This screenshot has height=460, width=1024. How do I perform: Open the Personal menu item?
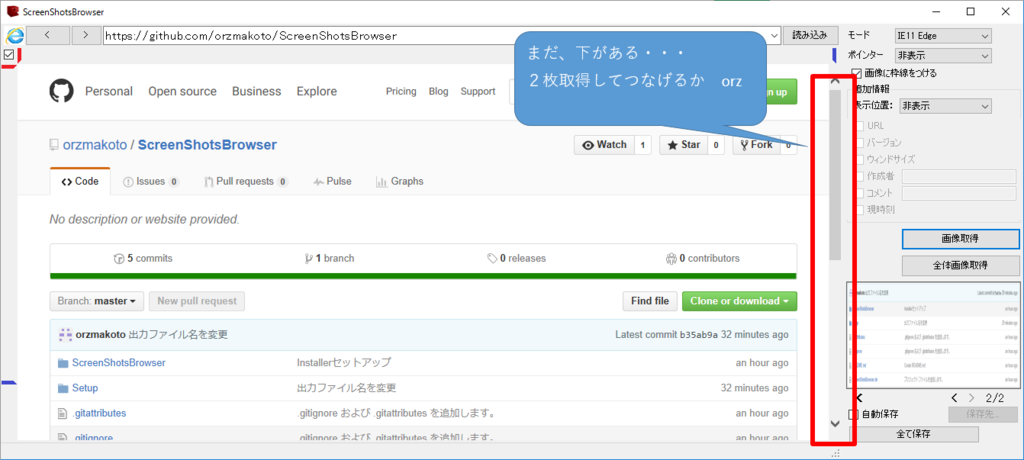click(x=109, y=91)
